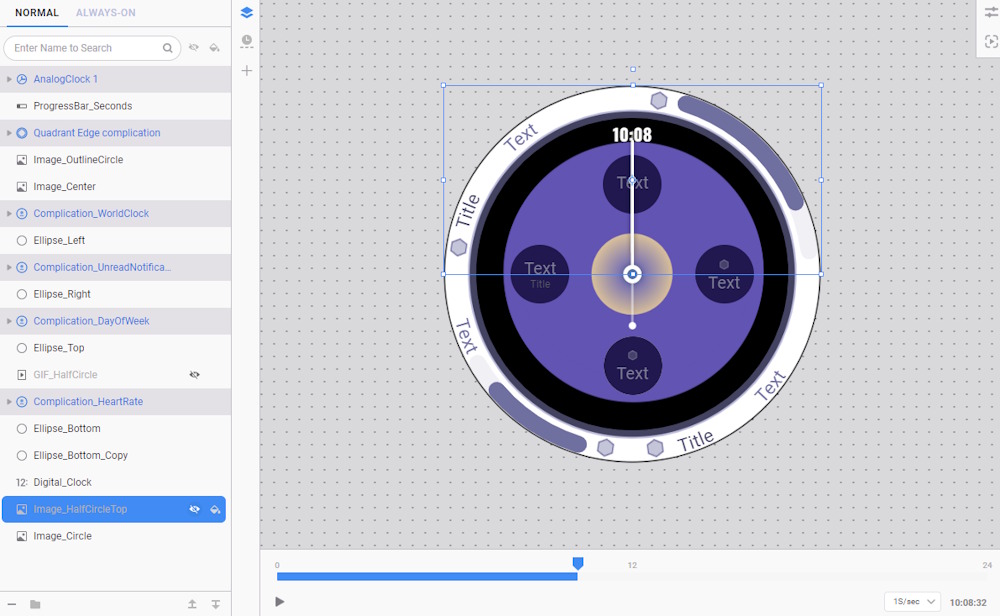This screenshot has height=616, width=1000.
Task: Open the 1S/sec playback speed dropdown
Action: tap(911, 602)
